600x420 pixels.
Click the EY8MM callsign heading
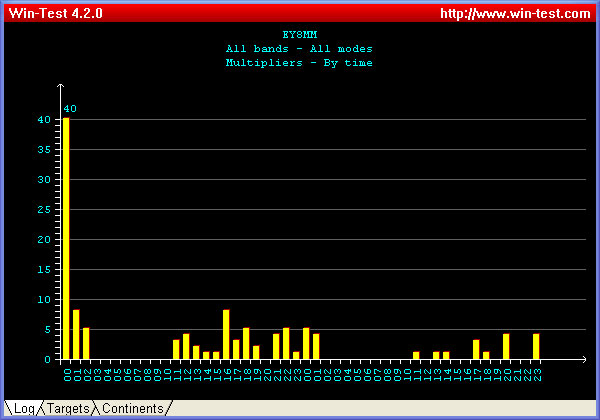300,35
